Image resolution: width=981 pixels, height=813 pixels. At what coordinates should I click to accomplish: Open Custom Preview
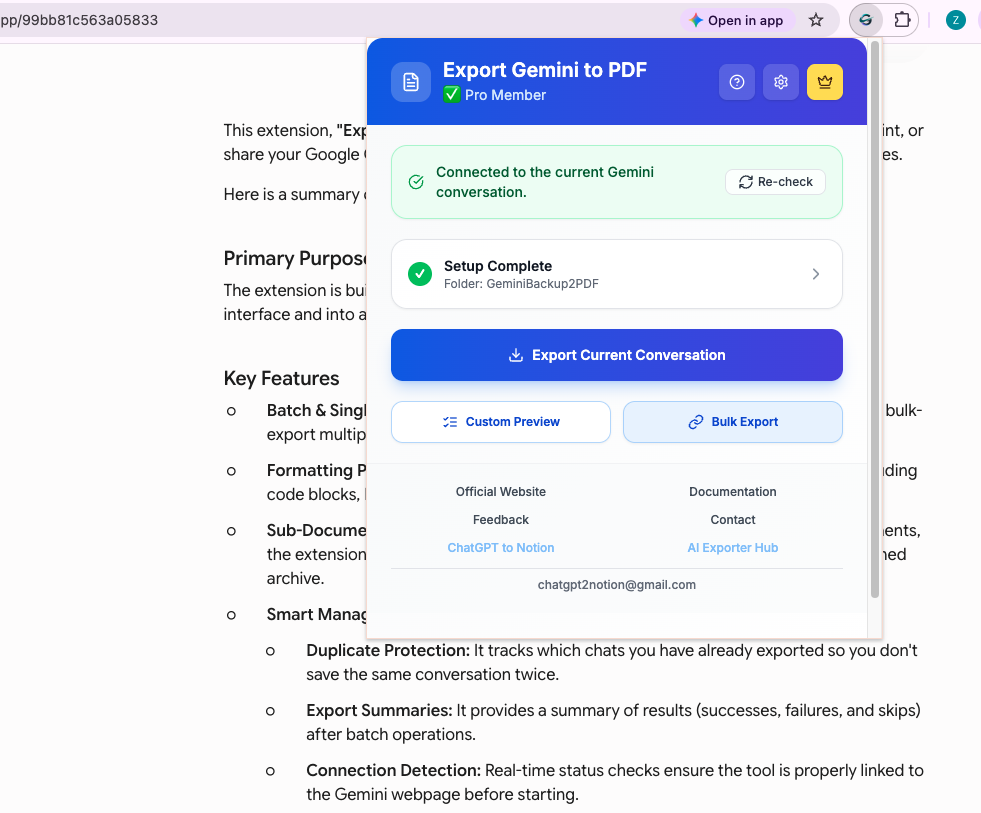coord(501,422)
